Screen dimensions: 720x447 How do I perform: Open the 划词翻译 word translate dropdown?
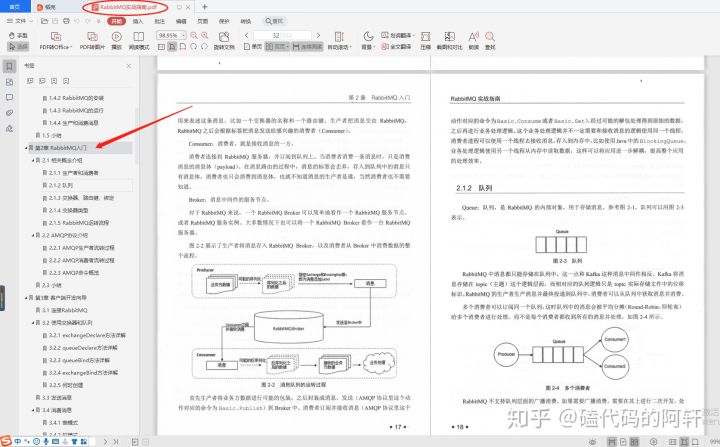point(398,35)
